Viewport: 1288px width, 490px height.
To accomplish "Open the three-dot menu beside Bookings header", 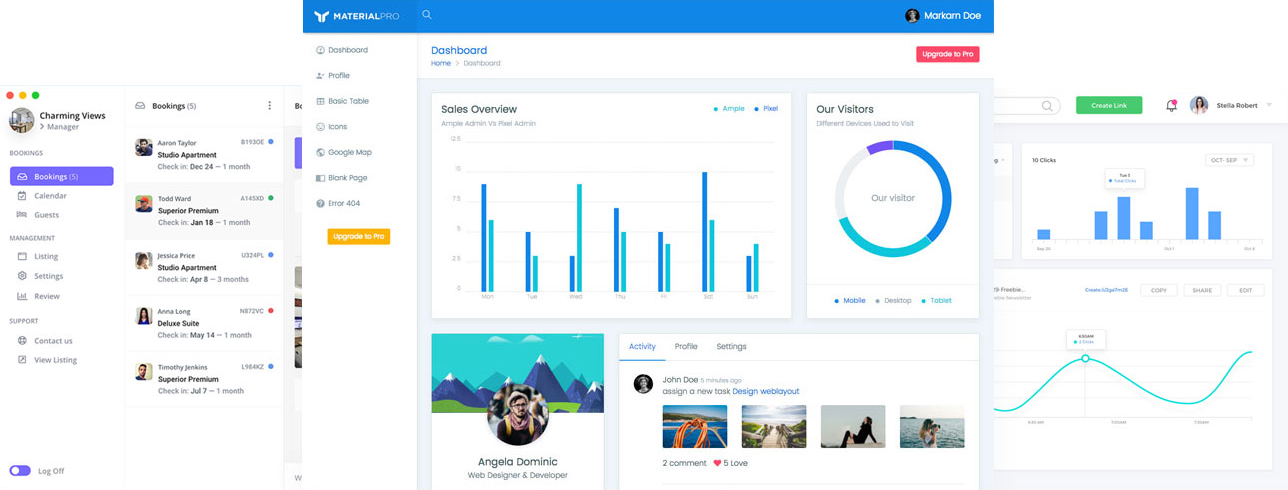I will pos(269,106).
